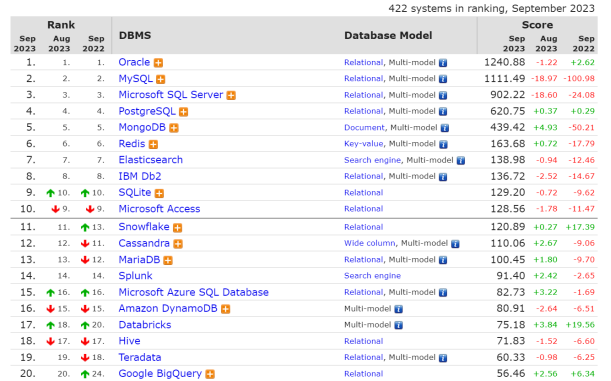Click the Oracle score value 1240.88
The width and height of the screenshot is (611, 381).
pyautogui.click(x=505, y=62)
